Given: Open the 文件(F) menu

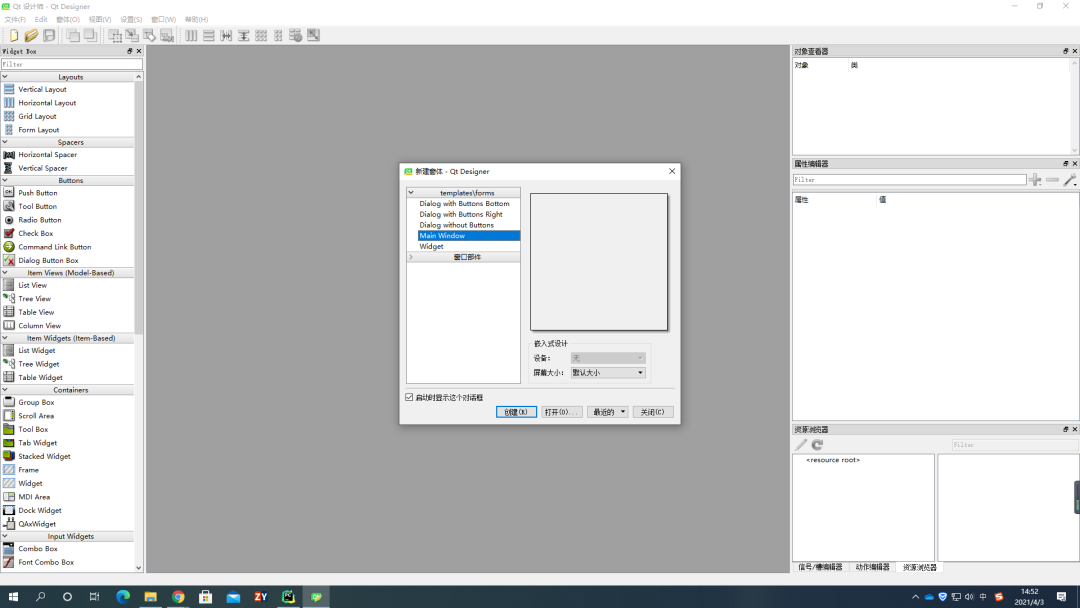Looking at the screenshot, I should [x=14, y=18].
